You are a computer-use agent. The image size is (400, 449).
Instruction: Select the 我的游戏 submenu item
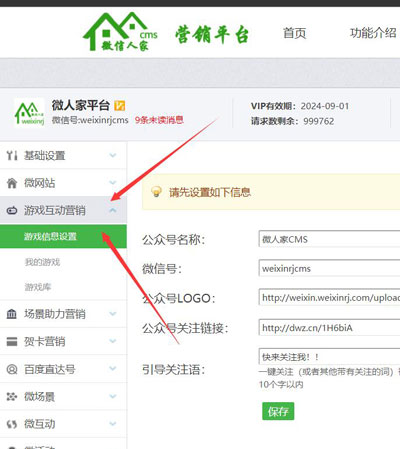click(42, 262)
